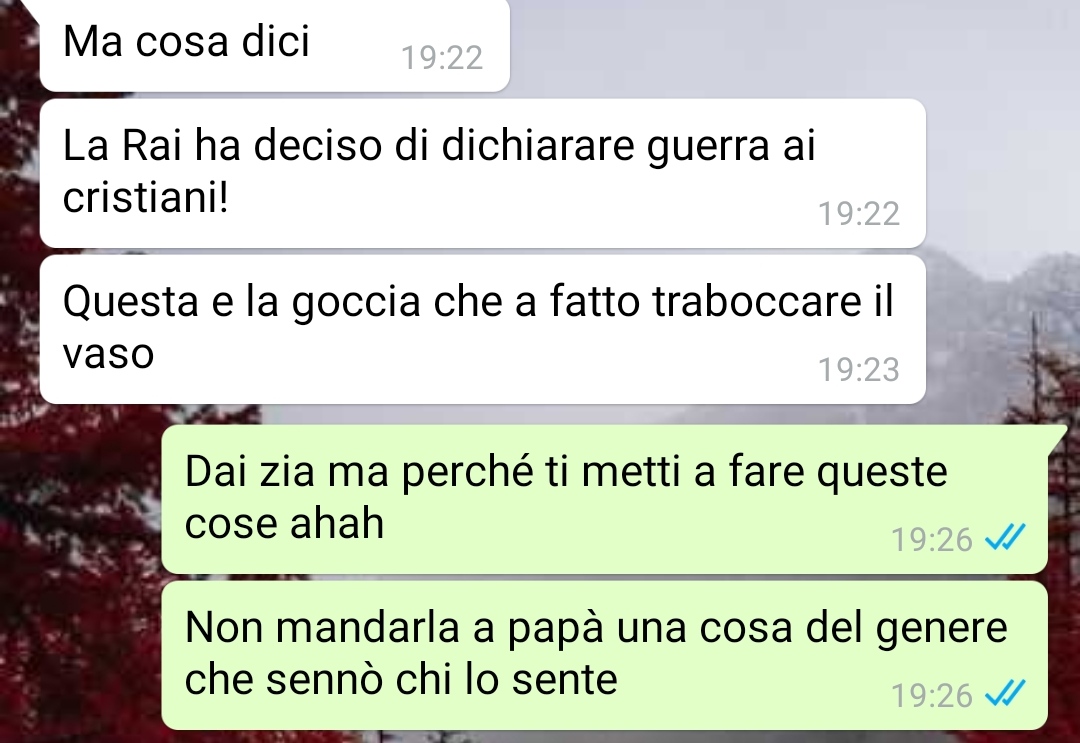This screenshot has height=743, width=1080.
Task: Tap the 'Non mandarla a papà' message bubble
Action: (605, 655)
